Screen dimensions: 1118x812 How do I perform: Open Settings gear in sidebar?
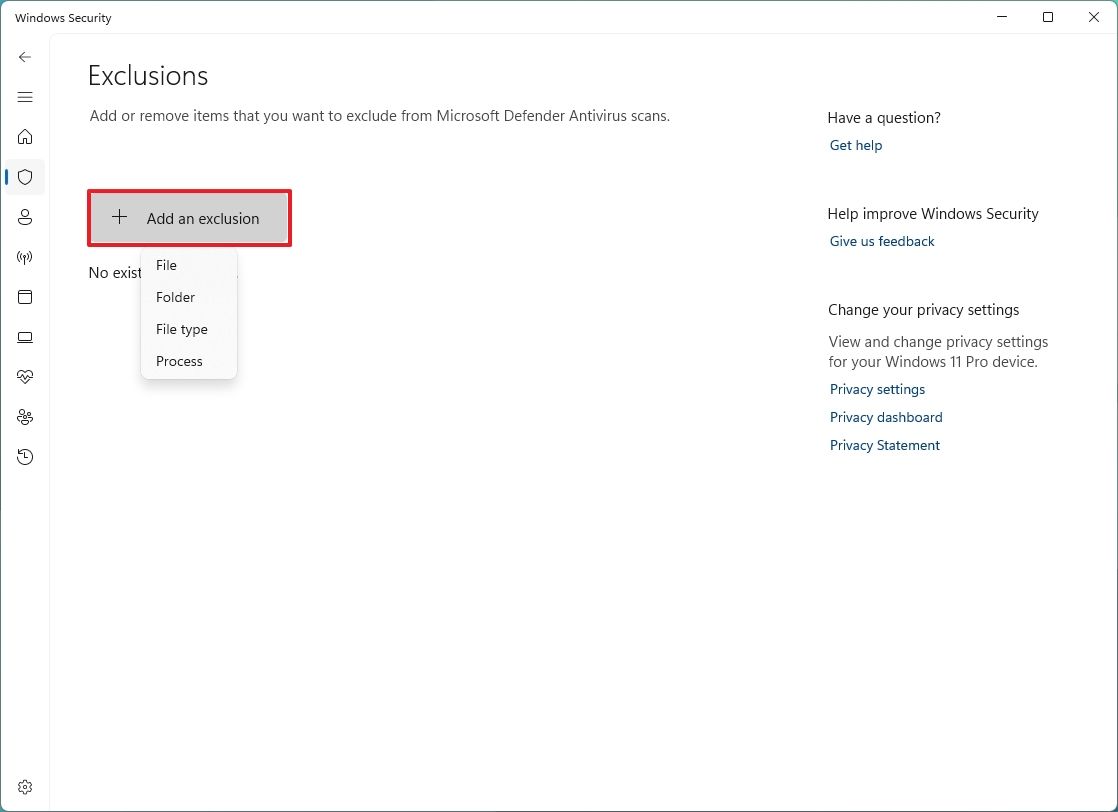pyautogui.click(x=25, y=787)
